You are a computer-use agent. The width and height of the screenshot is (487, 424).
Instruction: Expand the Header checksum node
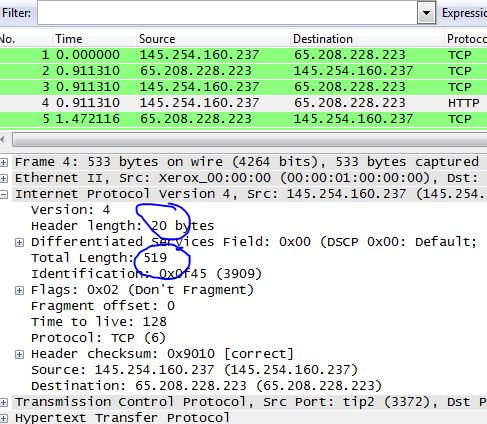click(x=20, y=354)
